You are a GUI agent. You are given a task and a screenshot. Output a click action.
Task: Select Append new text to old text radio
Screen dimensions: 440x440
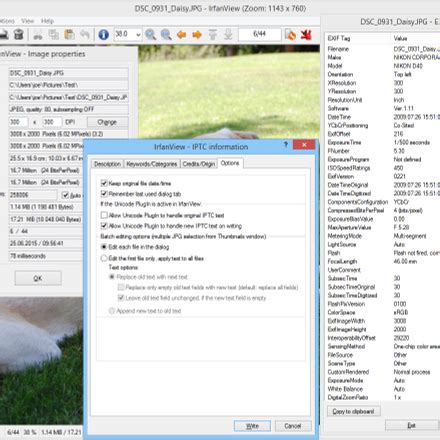click(112, 311)
